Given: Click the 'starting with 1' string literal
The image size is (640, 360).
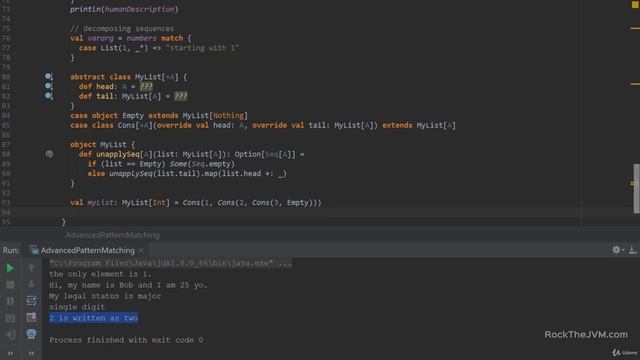Looking at the screenshot, I should [202, 48].
